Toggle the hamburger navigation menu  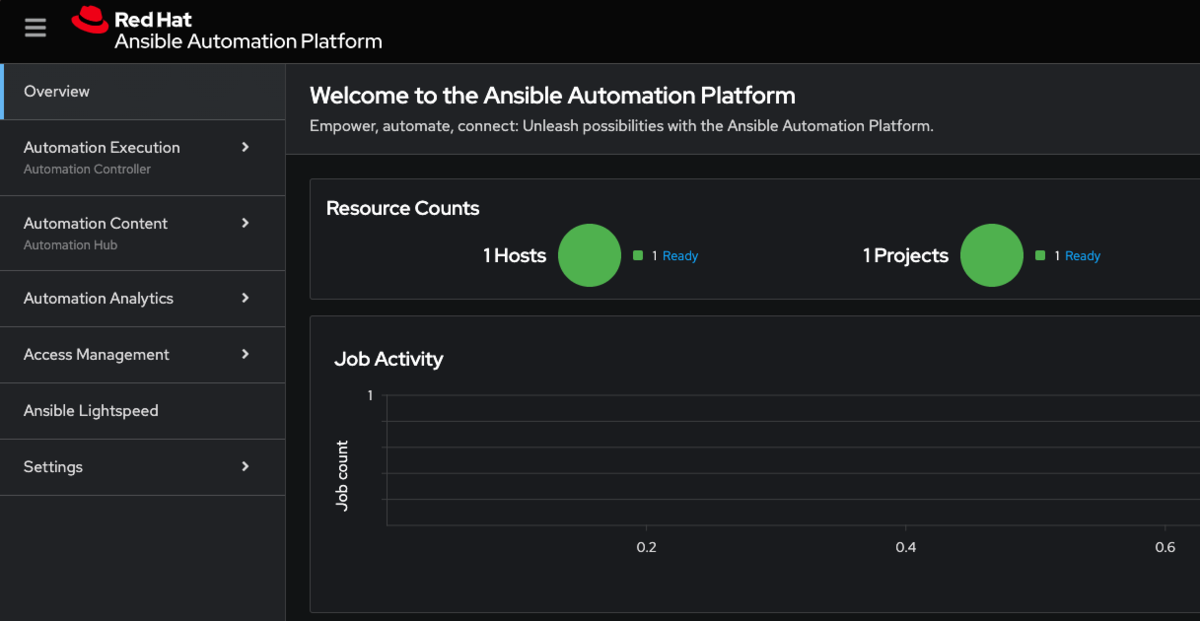[35, 28]
